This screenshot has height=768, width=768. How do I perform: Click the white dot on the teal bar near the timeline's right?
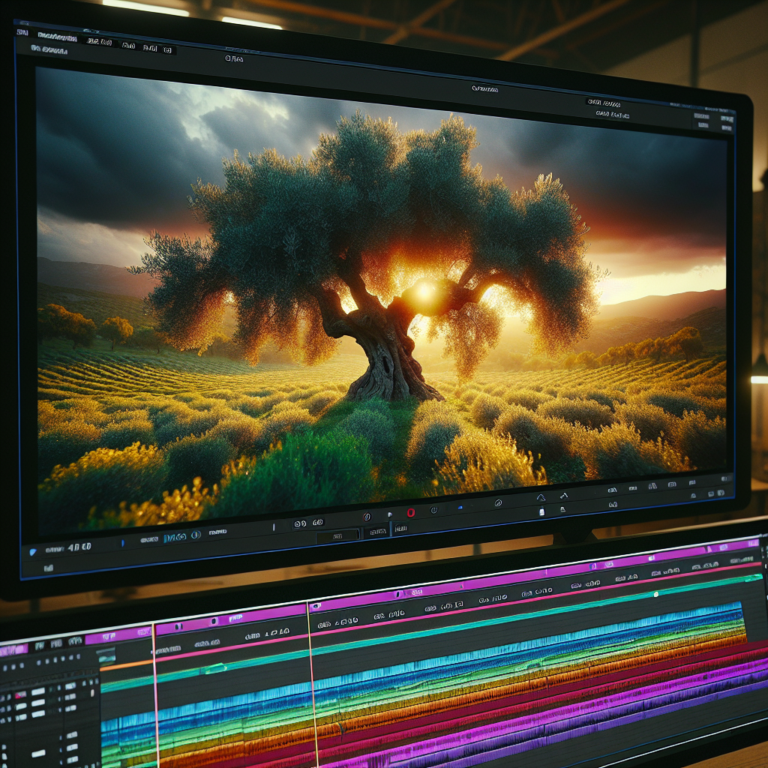point(656,595)
